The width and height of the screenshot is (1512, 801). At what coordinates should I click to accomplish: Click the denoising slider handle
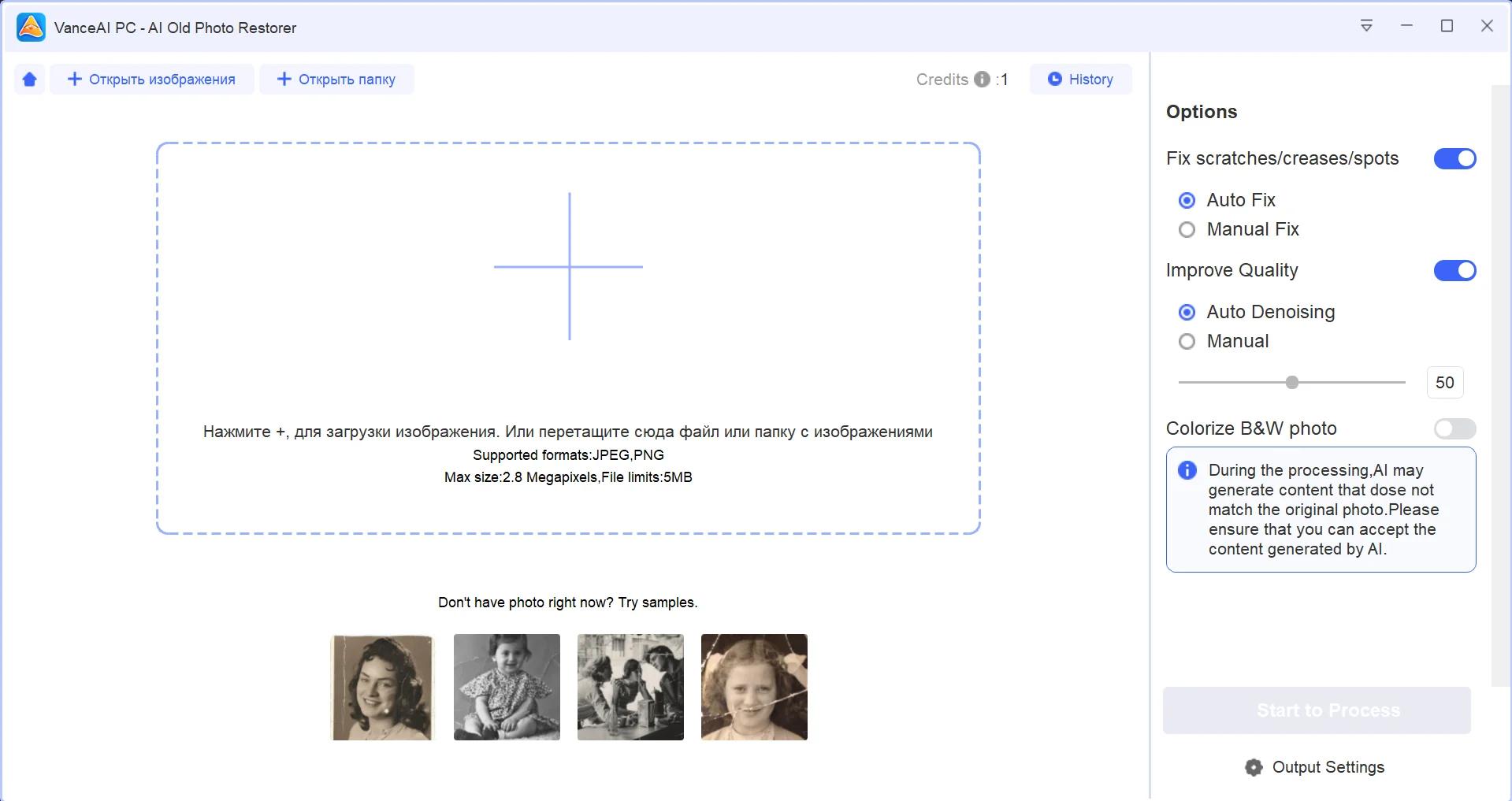(x=1292, y=383)
